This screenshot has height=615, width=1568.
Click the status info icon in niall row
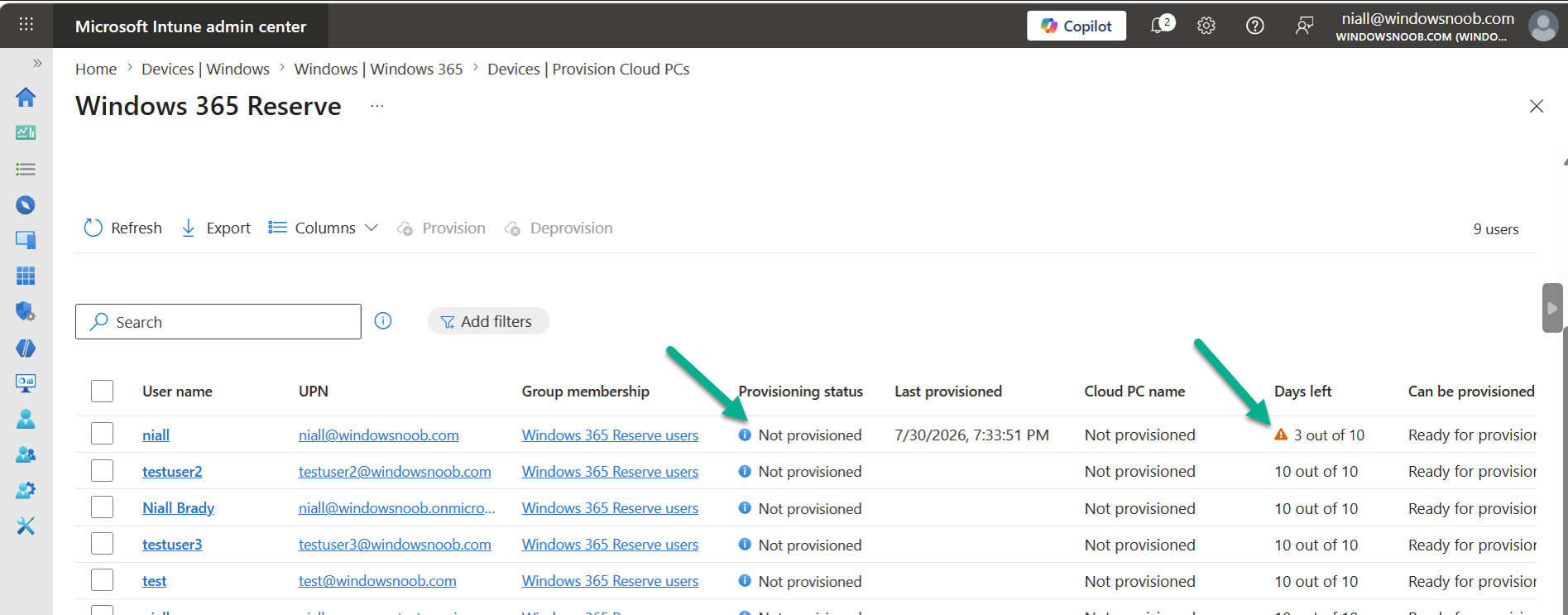[745, 435]
